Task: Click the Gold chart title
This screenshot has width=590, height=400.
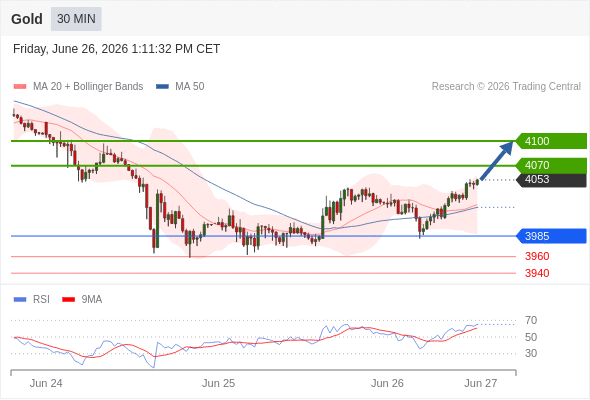Action: [27, 19]
